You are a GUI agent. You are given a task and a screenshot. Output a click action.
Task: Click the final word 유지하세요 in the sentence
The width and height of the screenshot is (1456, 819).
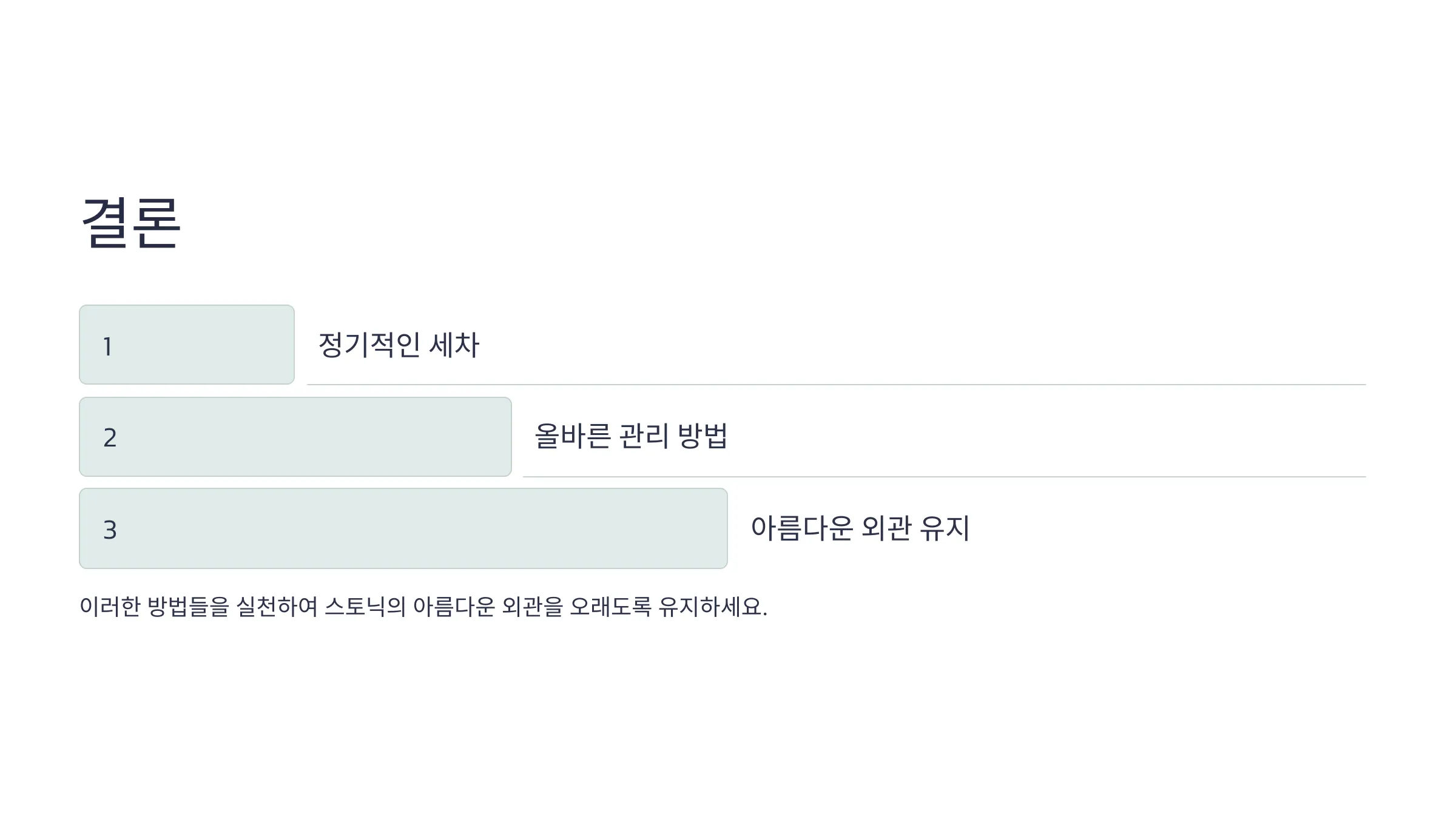point(713,607)
